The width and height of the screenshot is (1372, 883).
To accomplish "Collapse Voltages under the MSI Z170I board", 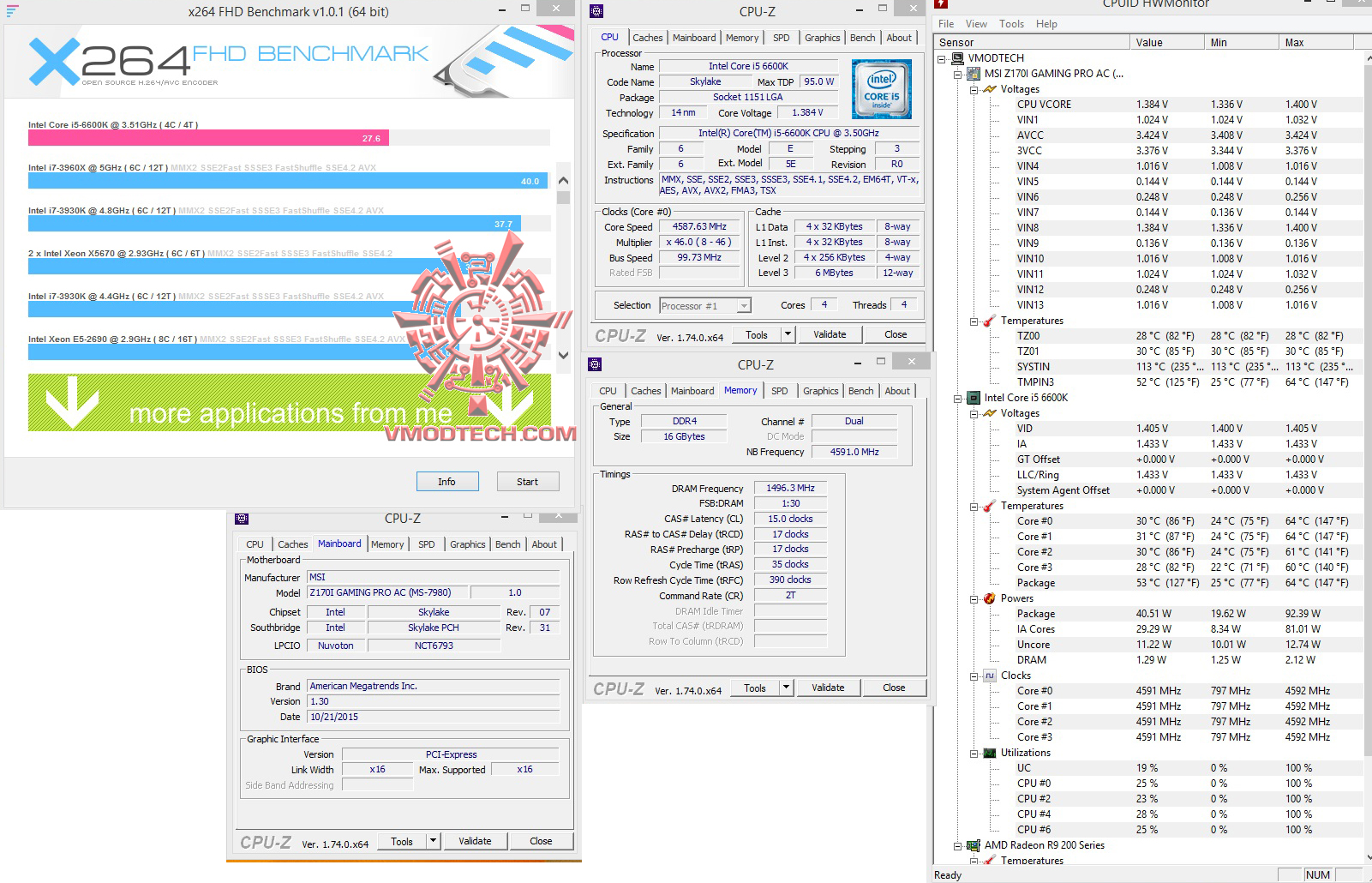I will (974, 90).
